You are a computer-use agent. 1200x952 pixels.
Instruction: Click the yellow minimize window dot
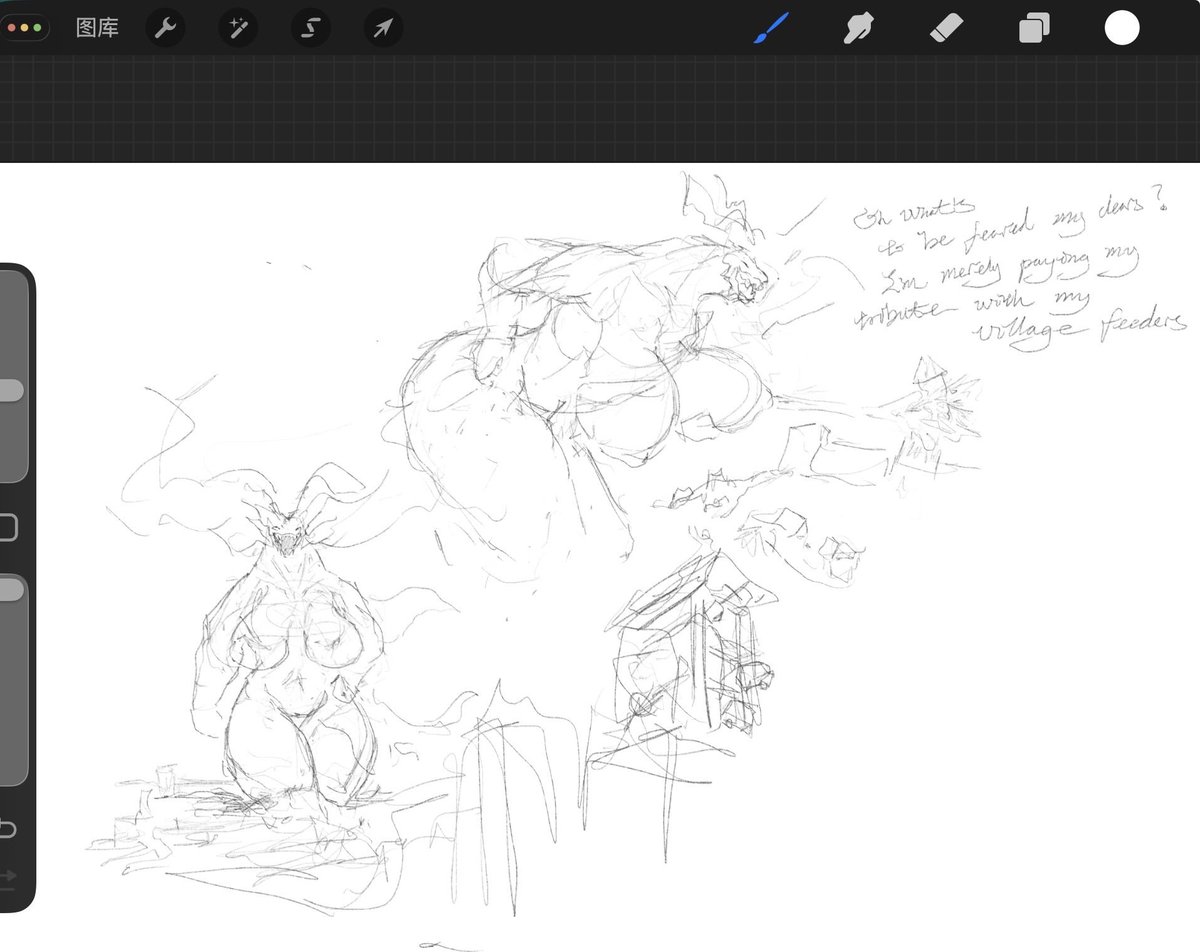point(24,28)
